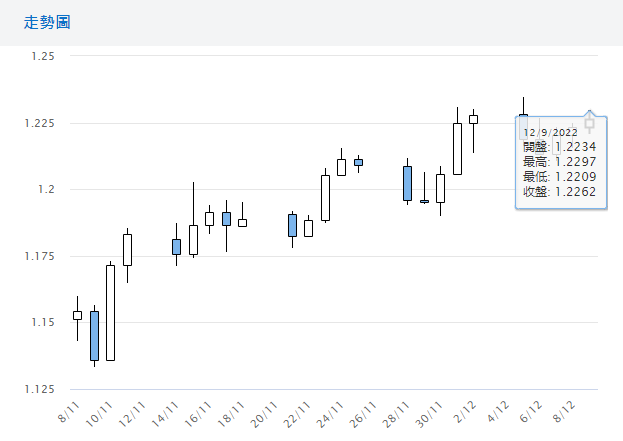Click the 16/11 white candlestick

(x=209, y=218)
